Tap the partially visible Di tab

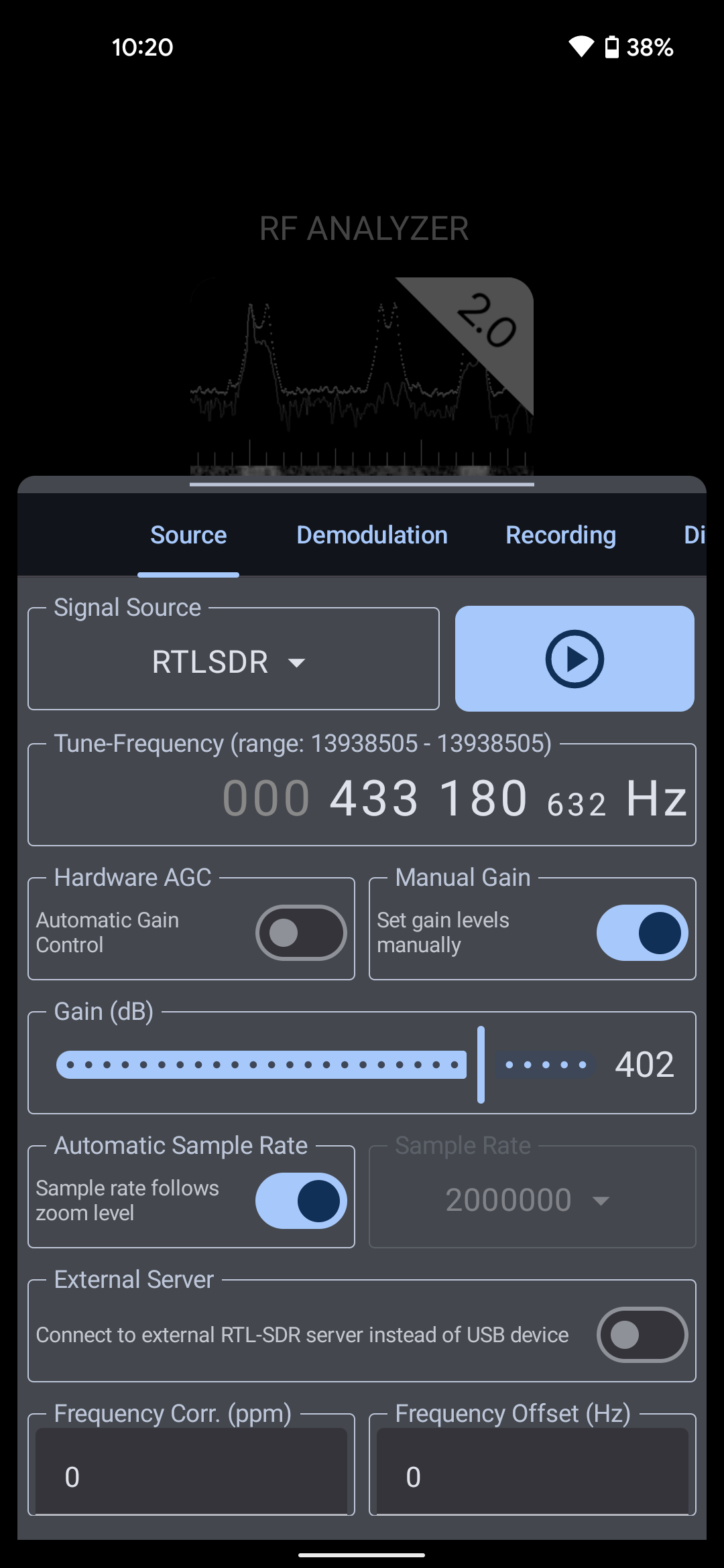pos(693,535)
